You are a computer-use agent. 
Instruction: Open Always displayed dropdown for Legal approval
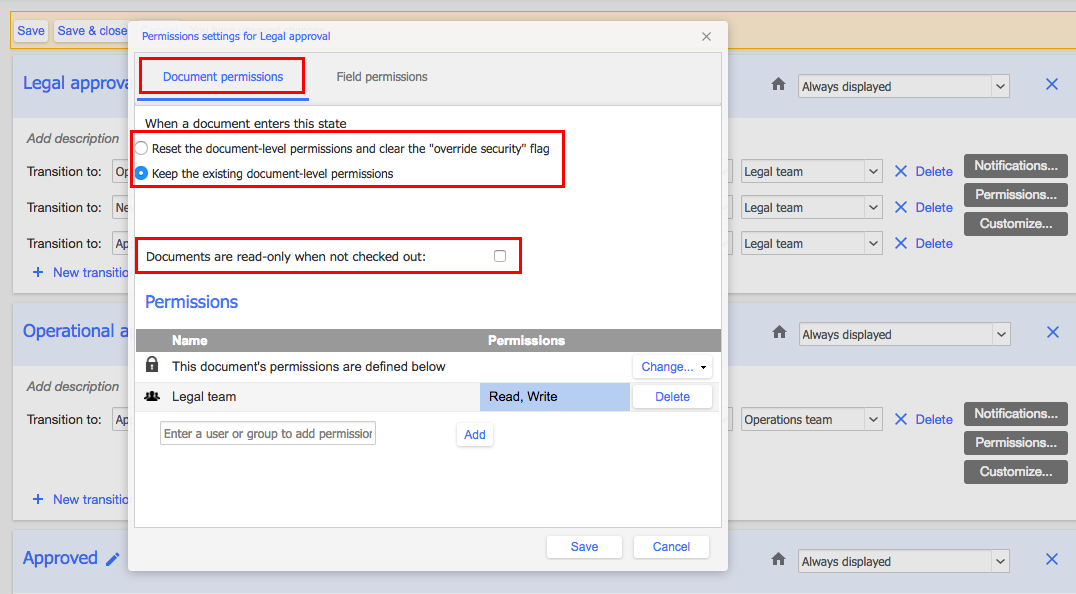(904, 87)
